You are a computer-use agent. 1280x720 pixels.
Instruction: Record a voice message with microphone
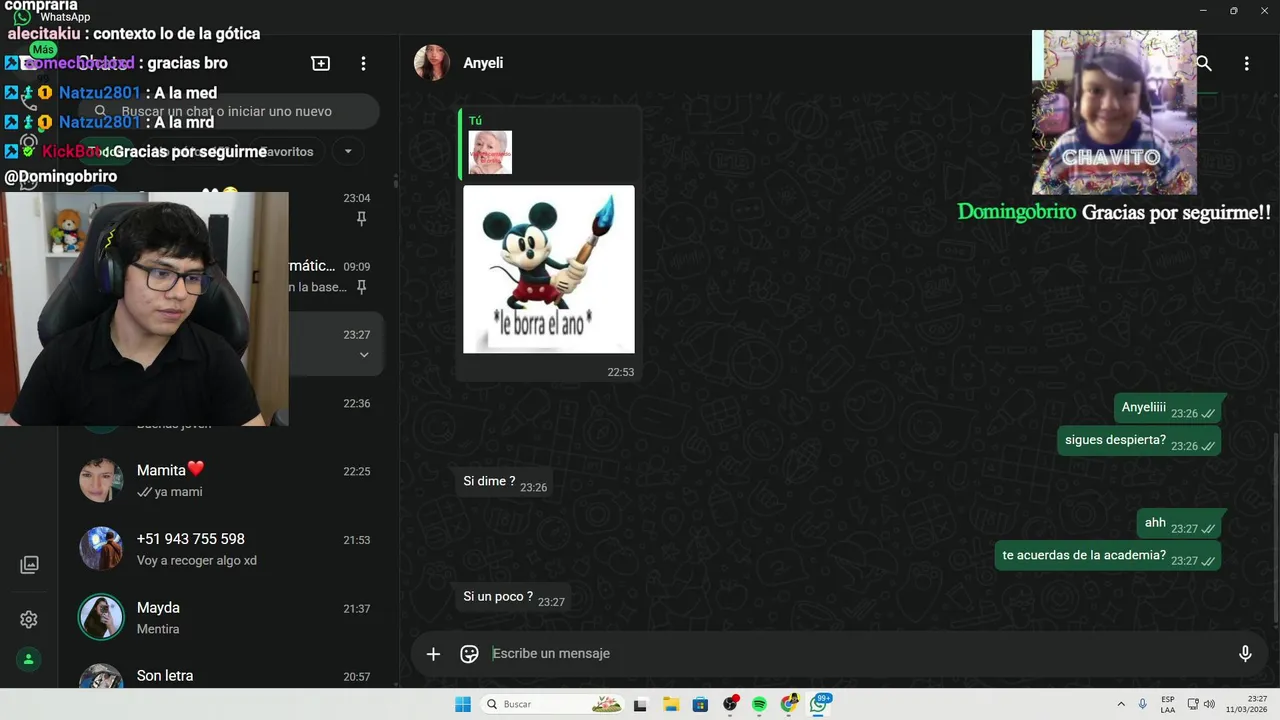(x=1245, y=654)
